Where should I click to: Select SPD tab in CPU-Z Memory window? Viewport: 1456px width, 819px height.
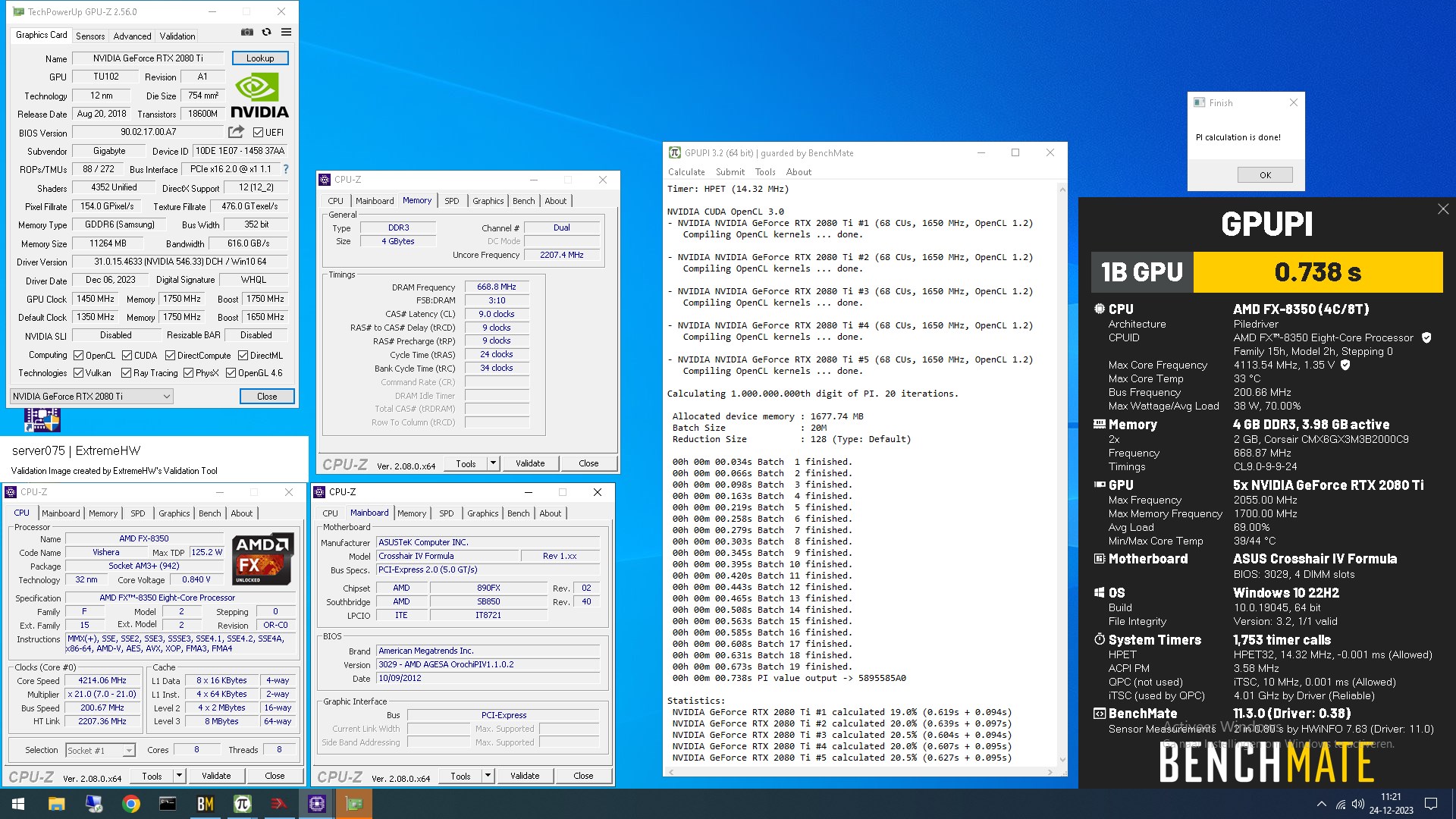point(452,201)
